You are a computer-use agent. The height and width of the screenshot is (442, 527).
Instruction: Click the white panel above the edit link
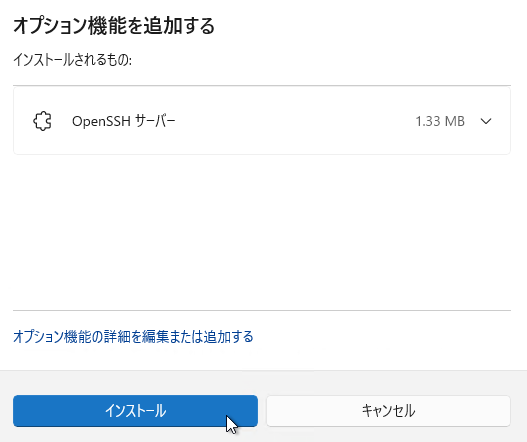[x=262, y=232]
